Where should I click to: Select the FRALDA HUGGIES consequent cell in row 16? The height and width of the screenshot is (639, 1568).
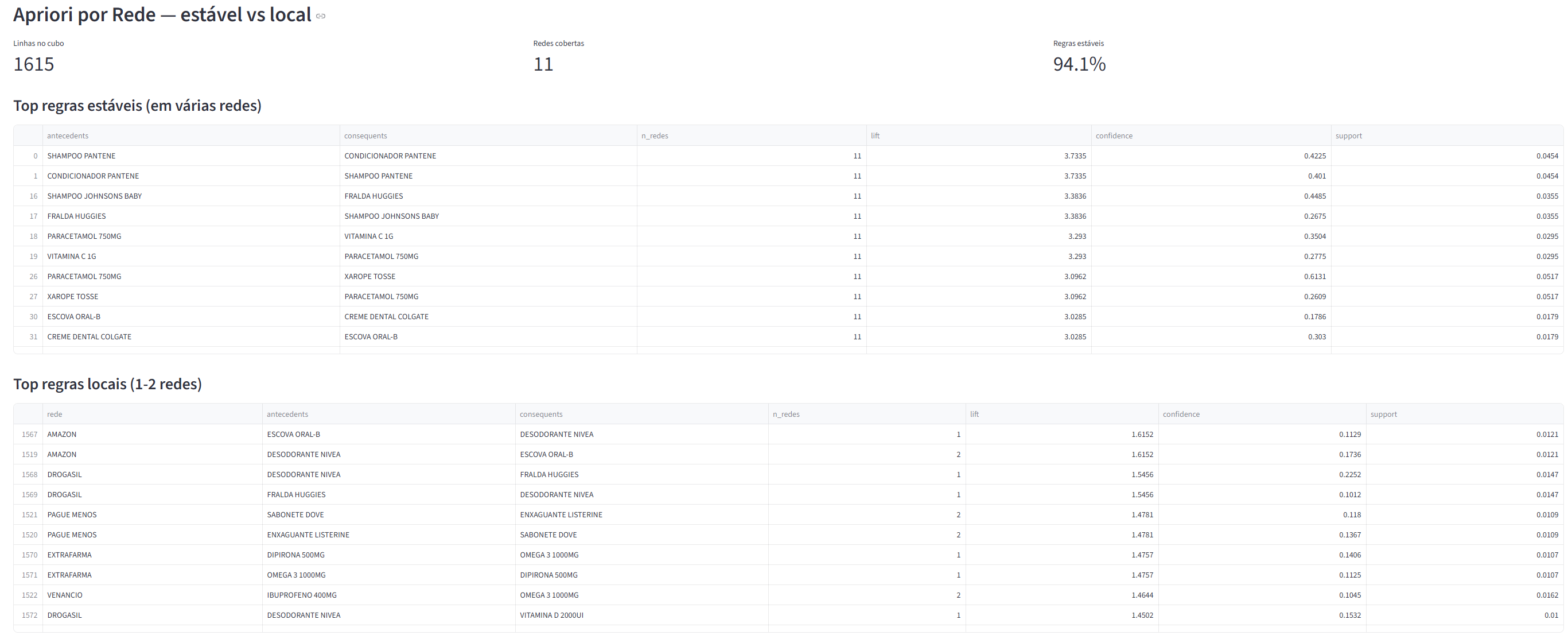pos(488,196)
